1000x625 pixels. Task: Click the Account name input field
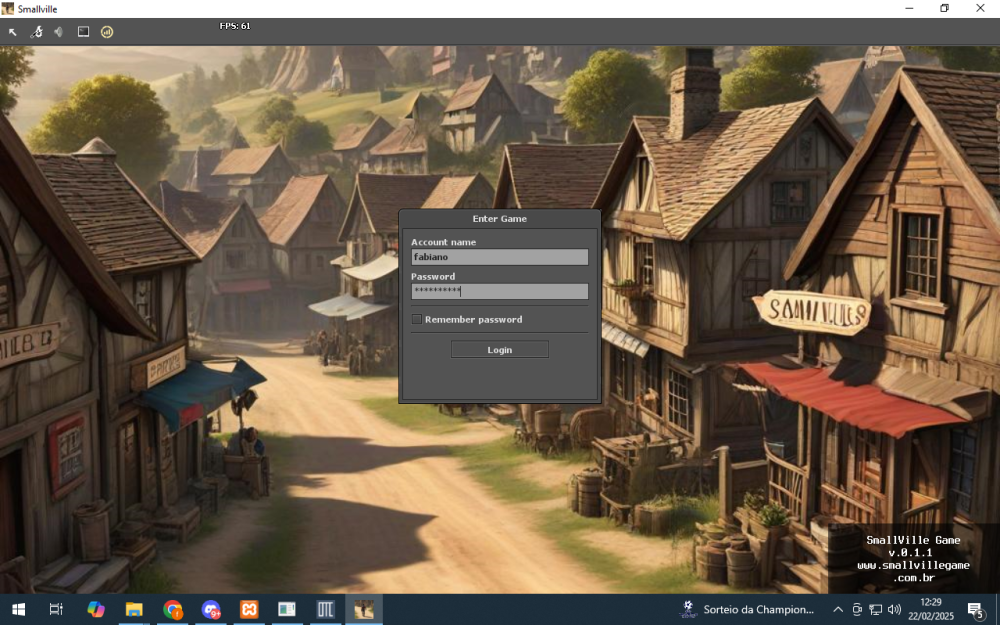pos(499,257)
